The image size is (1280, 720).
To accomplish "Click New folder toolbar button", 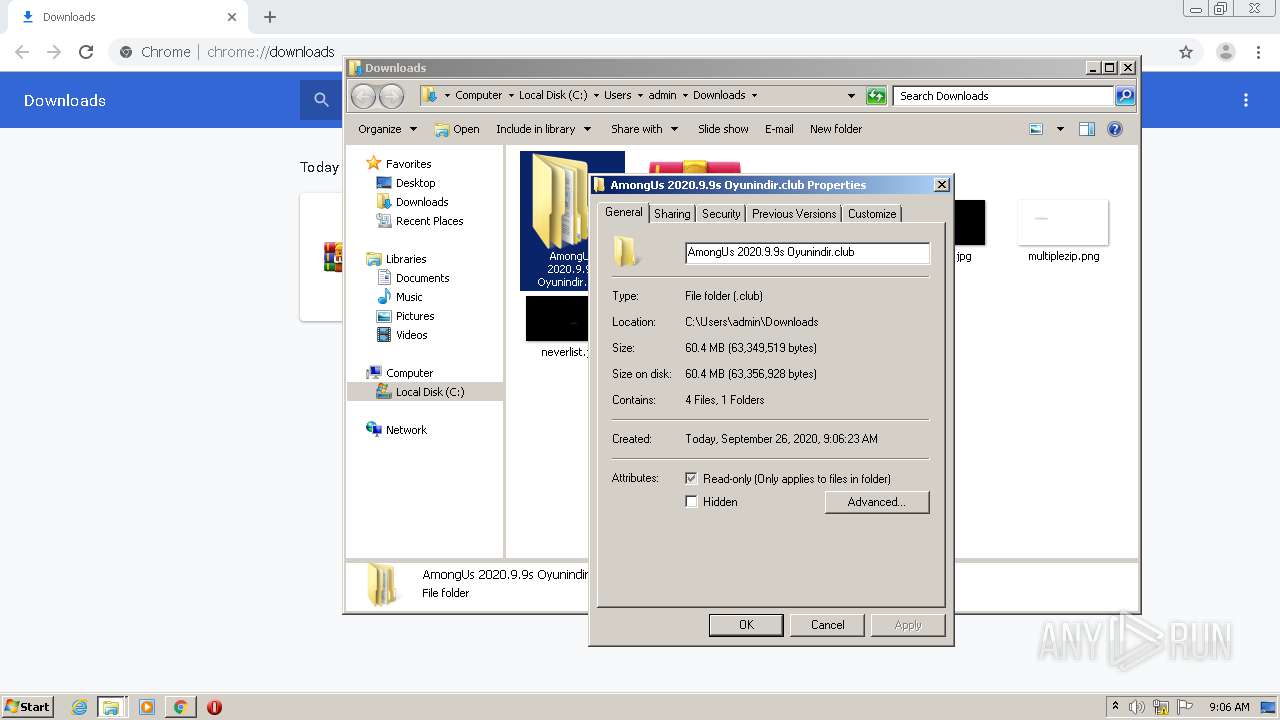I will point(836,129).
